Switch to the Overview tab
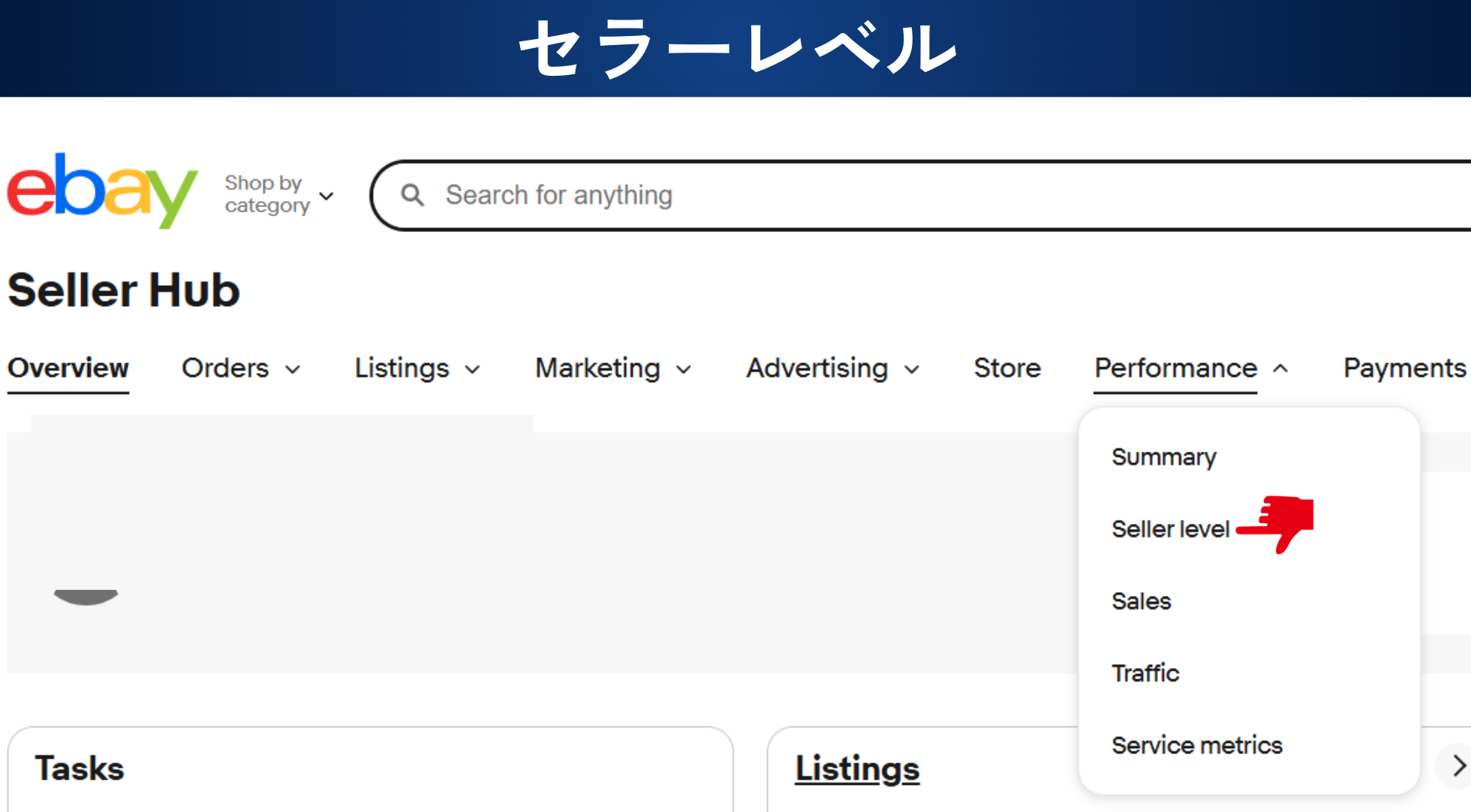Viewport: 1471px width, 812px height. click(68, 368)
